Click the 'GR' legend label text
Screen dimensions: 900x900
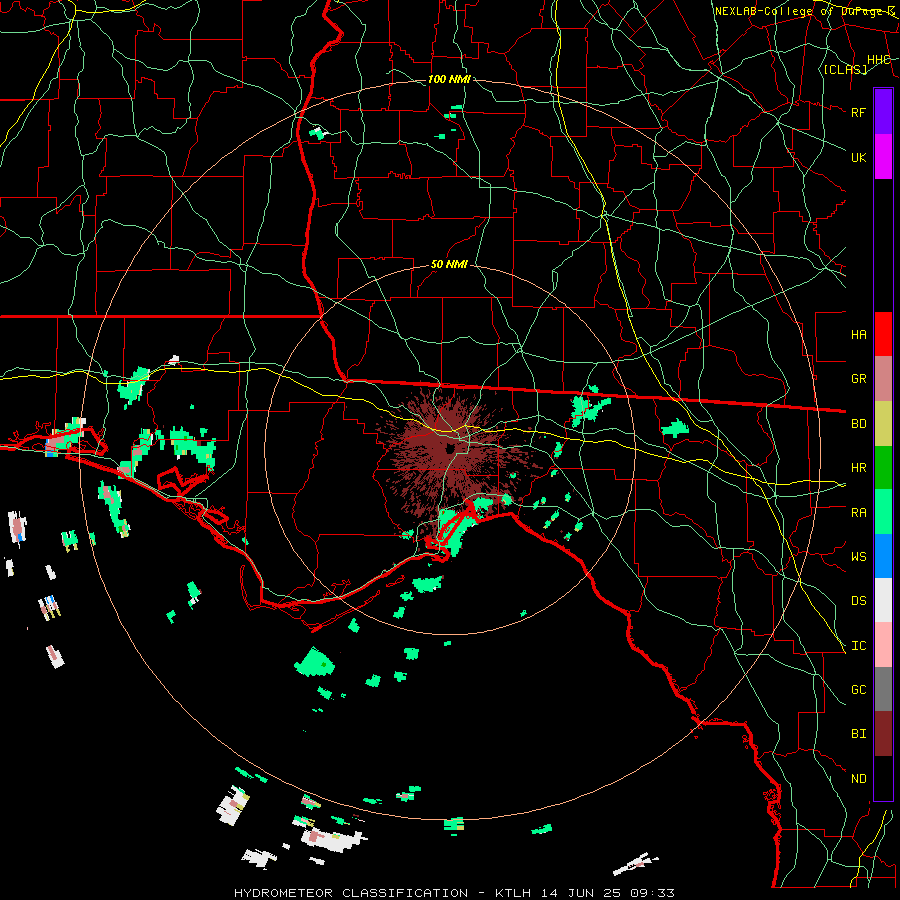(x=858, y=379)
